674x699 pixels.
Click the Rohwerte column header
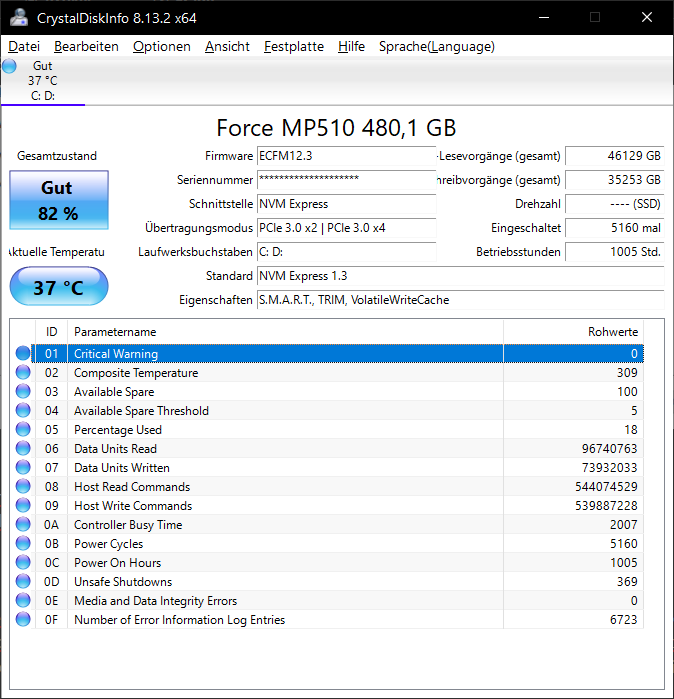[x=573, y=332]
